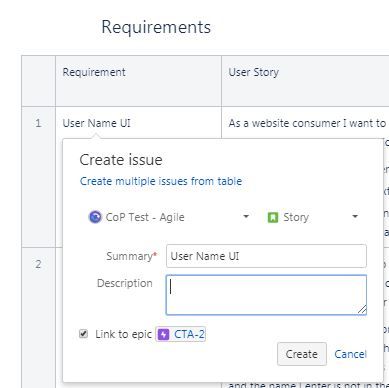Expand the project dropdown arrow
Image resolution: width=389 pixels, height=388 pixels.
tap(246, 217)
